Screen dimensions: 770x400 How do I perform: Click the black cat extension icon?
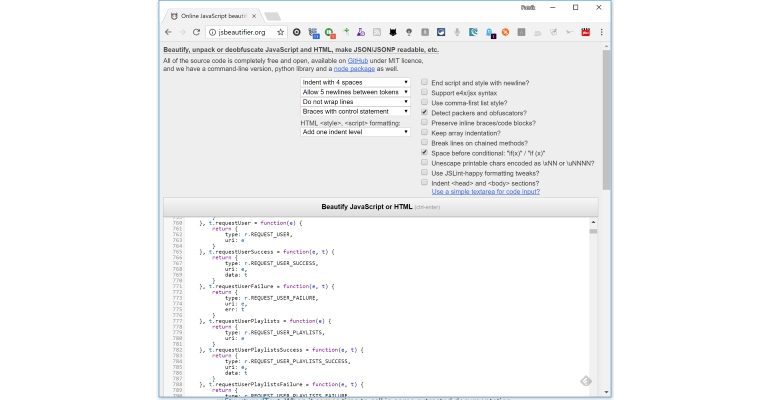pyautogui.click(x=394, y=32)
